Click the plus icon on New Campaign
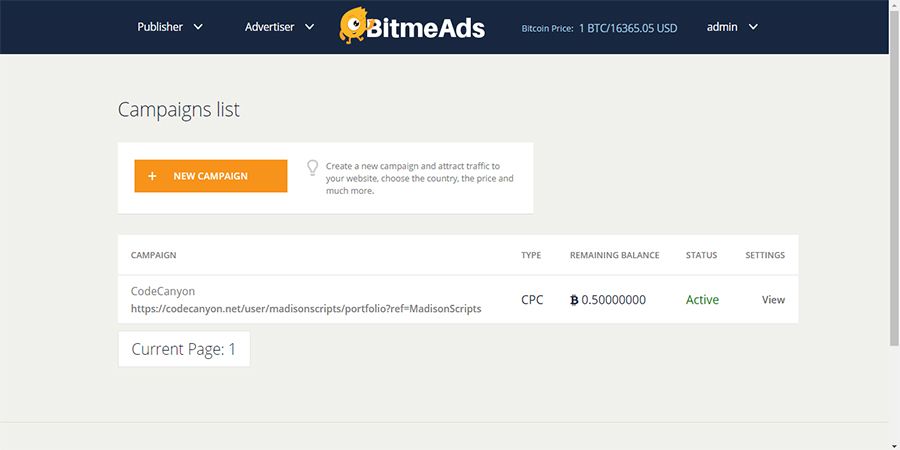 (x=152, y=176)
